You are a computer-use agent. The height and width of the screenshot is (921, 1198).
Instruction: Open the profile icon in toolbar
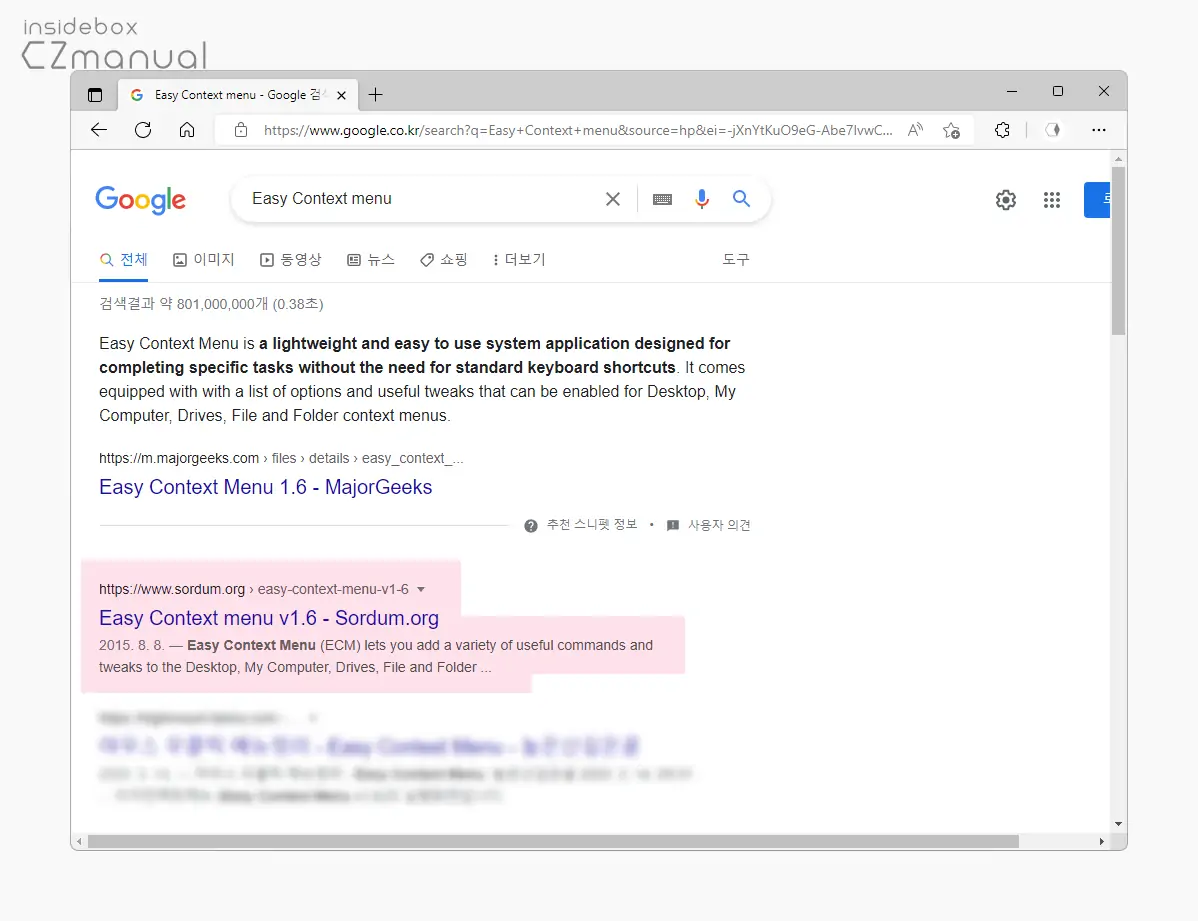(x=1053, y=130)
